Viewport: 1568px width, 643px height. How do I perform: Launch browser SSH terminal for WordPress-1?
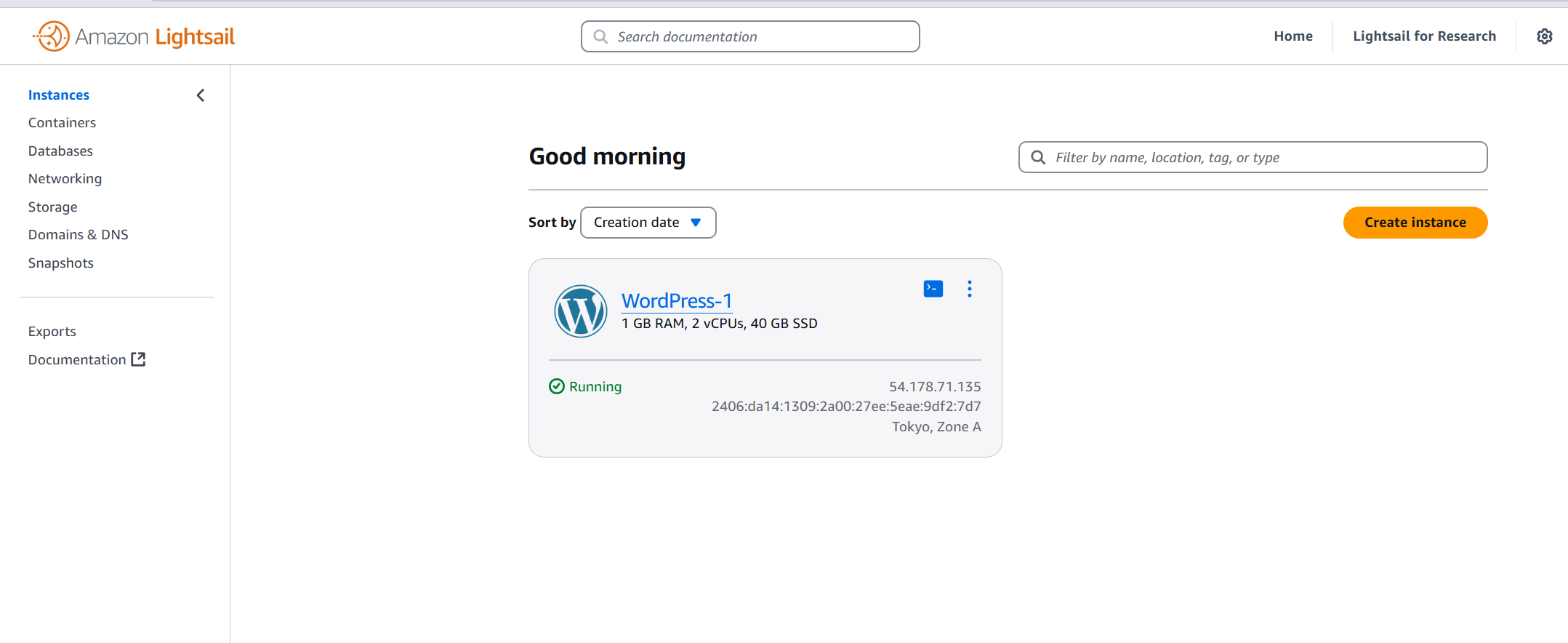pos(933,289)
